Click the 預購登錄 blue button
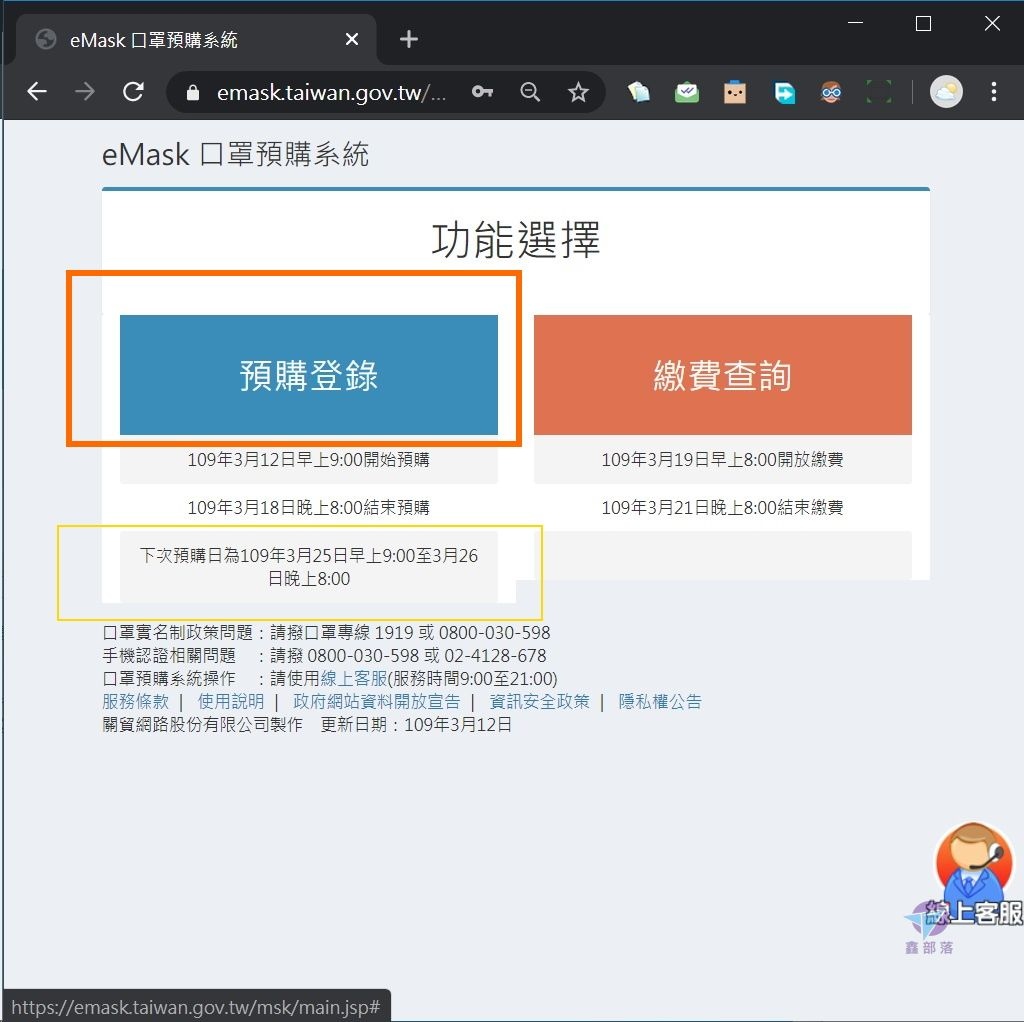The width and height of the screenshot is (1024, 1022). tap(309, 375)
